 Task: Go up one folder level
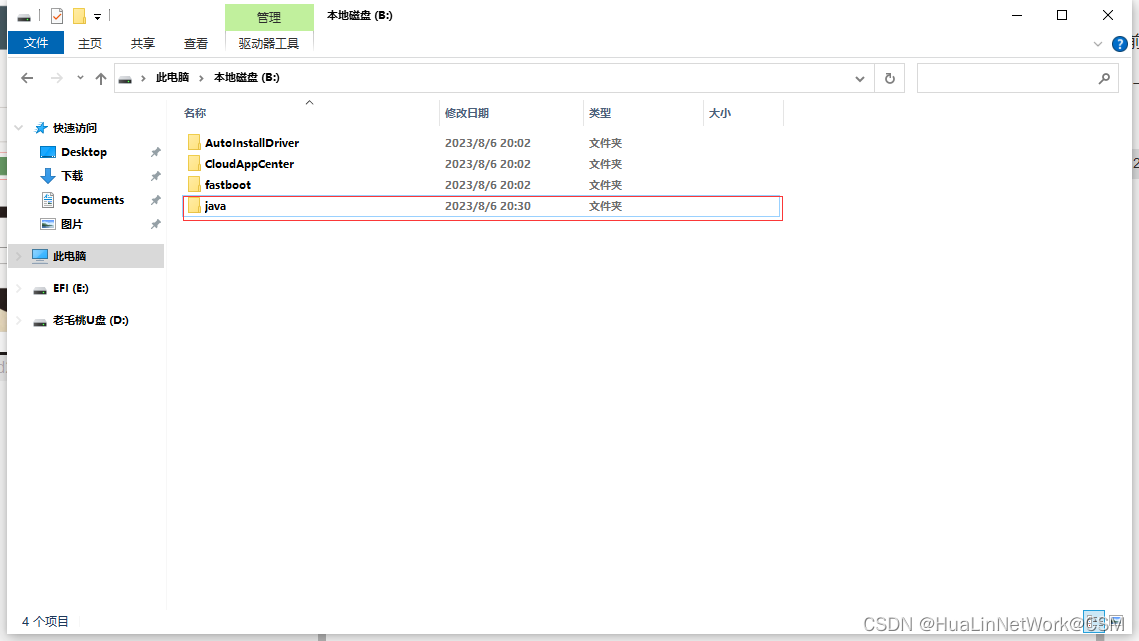pos(101,78)
